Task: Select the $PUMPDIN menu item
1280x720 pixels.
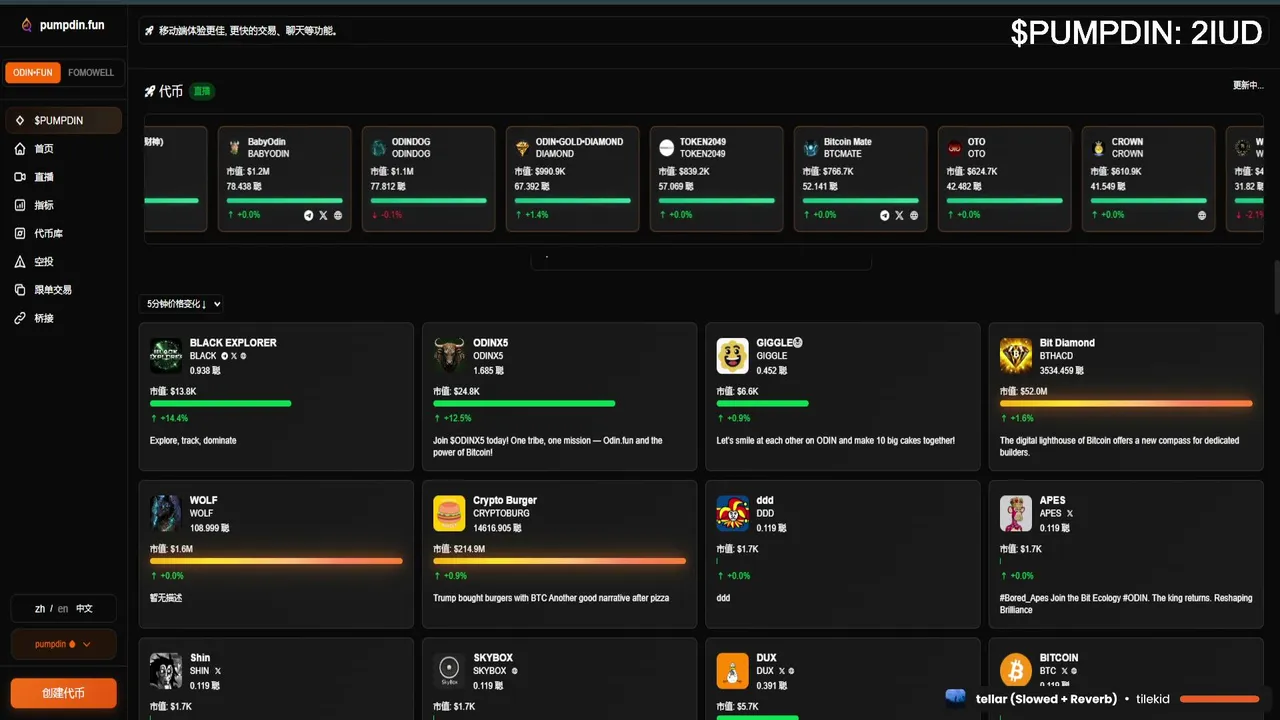Action: click(x=63, y=121)
